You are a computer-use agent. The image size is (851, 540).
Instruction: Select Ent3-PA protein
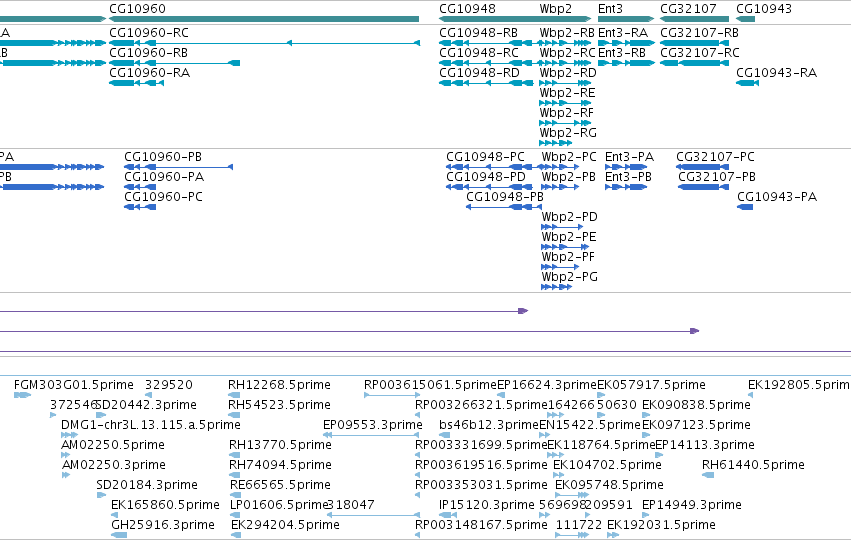click(626, 167)
